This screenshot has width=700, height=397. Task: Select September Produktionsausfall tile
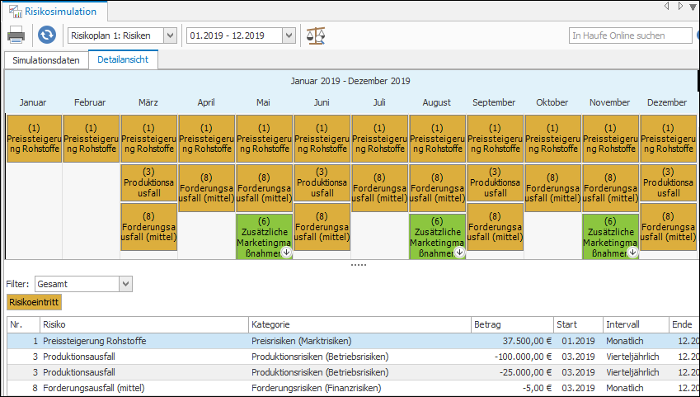(495, 182)
